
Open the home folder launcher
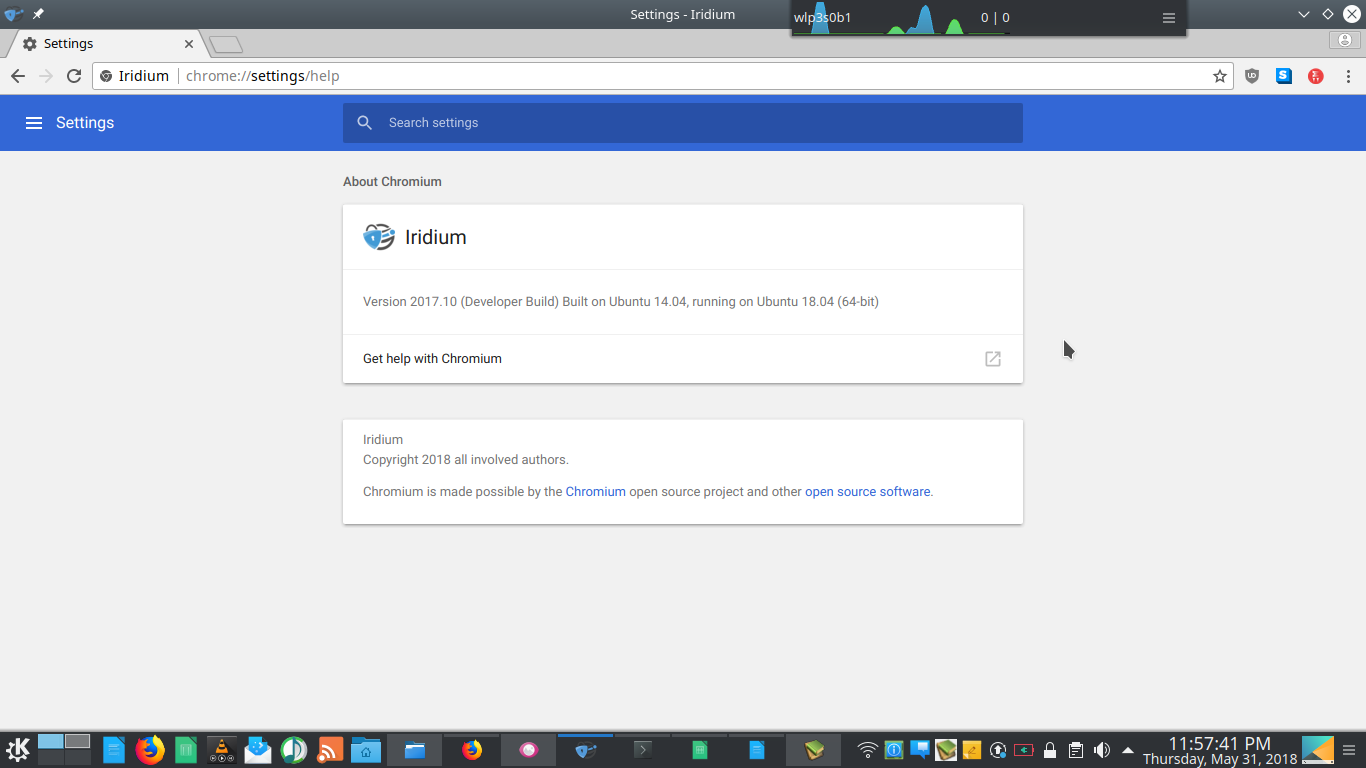point(366,750)
